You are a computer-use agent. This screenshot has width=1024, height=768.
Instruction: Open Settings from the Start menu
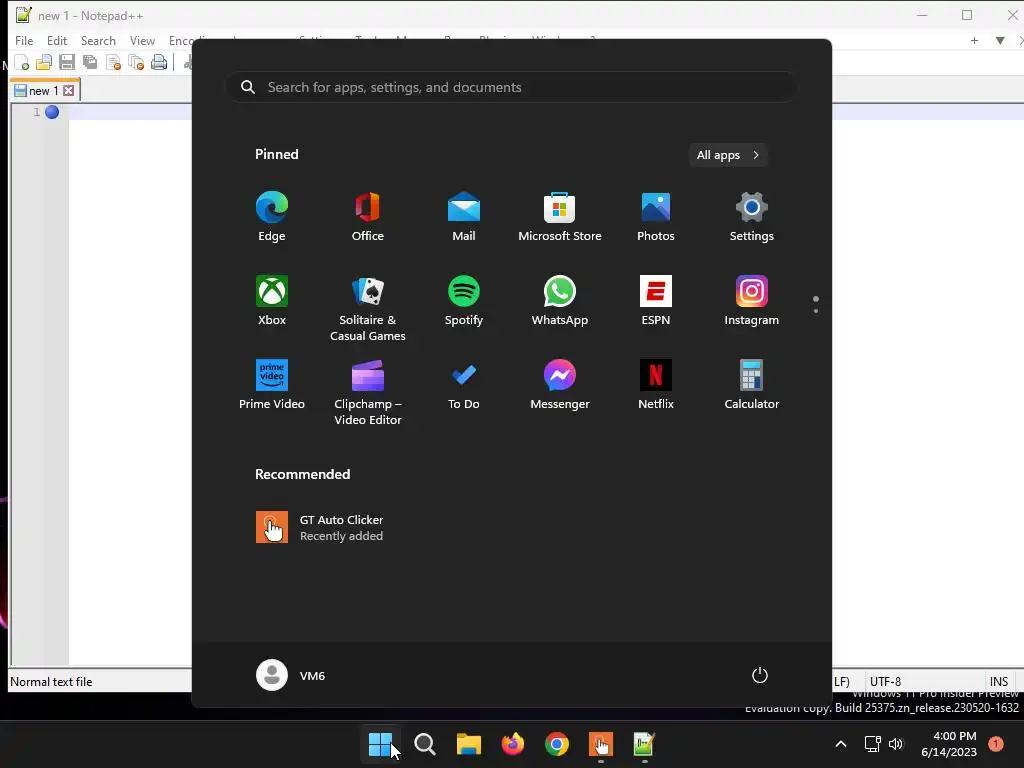[x=752, y=217]
